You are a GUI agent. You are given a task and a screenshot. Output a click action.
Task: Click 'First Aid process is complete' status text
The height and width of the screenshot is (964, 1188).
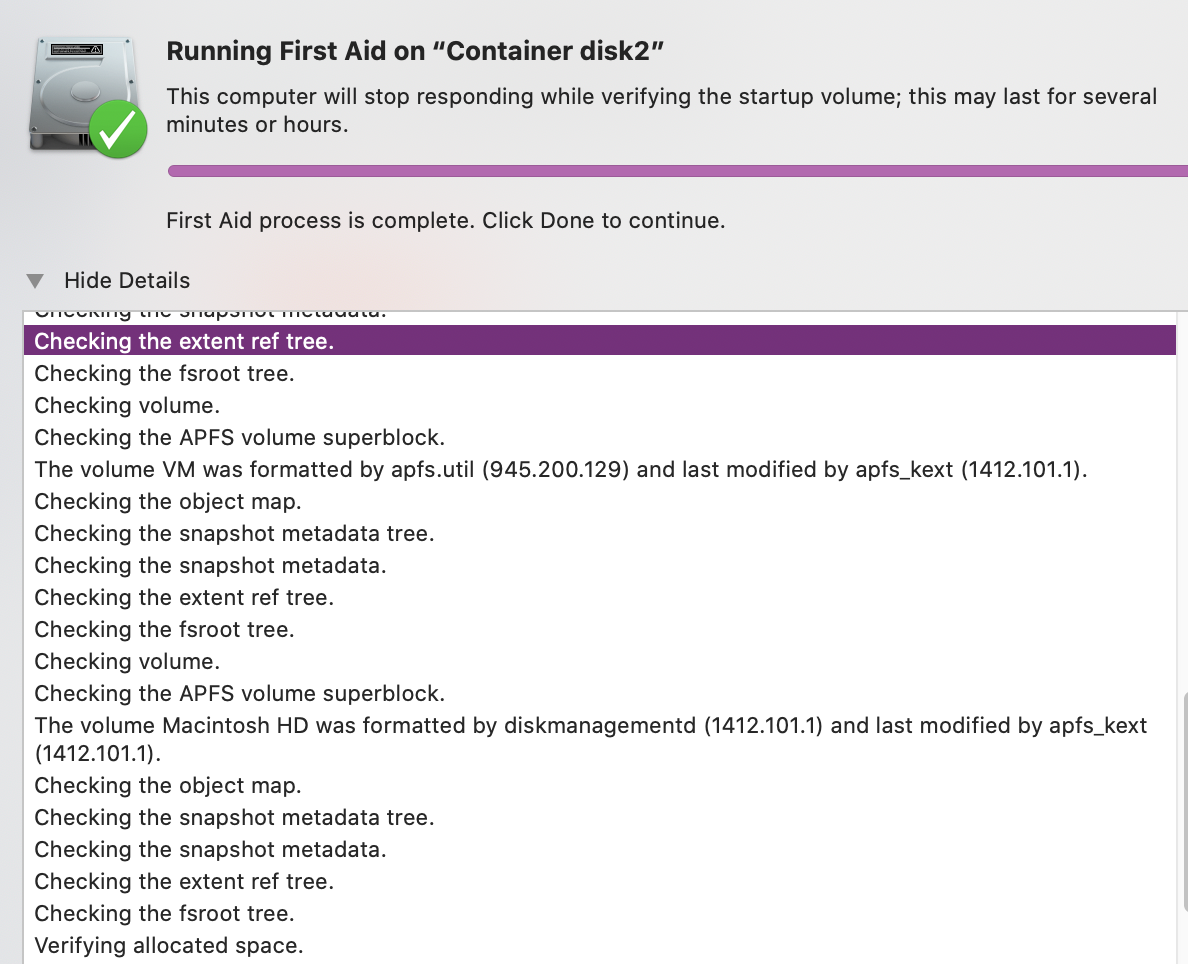(x=446, y=221)
